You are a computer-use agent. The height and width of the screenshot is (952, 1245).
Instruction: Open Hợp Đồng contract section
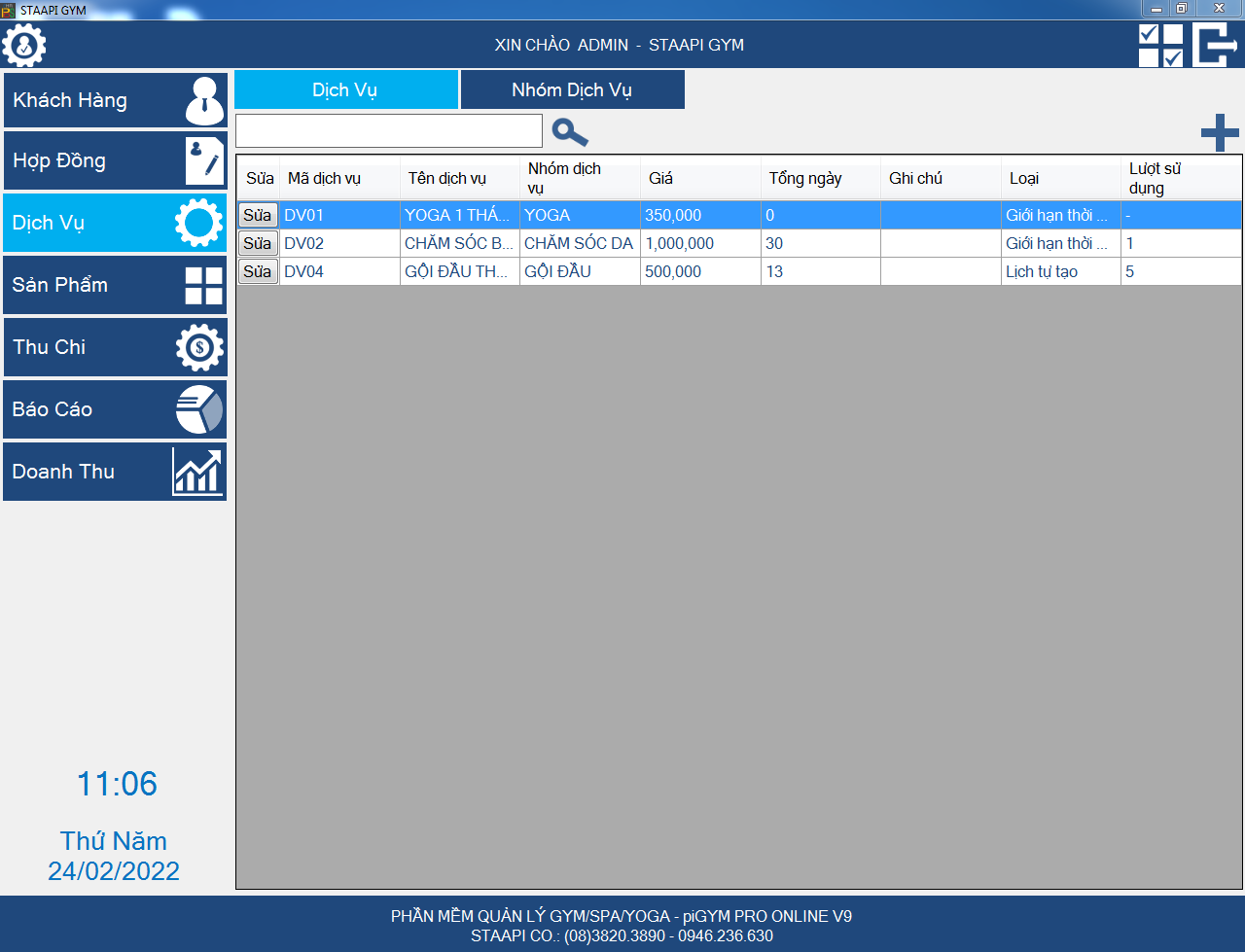tap(115, 160)
